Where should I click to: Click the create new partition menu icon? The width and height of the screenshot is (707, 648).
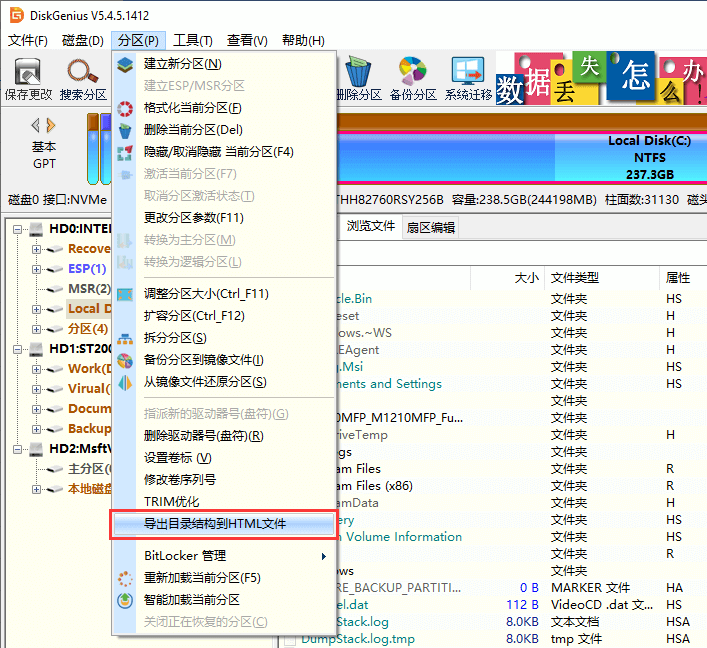point(125,64)
